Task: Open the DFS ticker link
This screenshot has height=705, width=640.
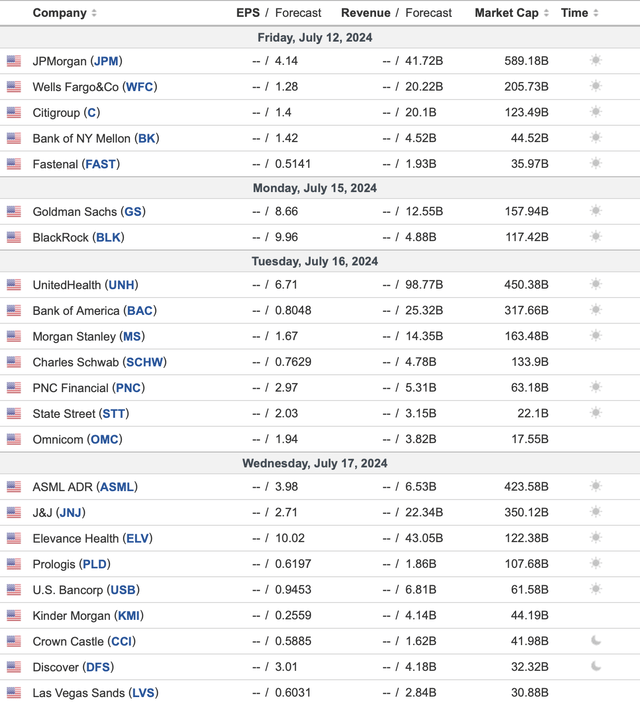Action: [x=98, y=667]
